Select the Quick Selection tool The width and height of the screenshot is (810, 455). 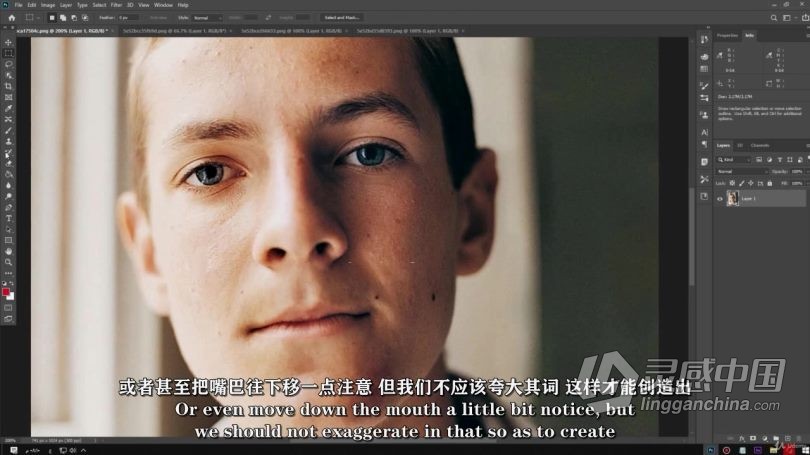tap(8, 75)
